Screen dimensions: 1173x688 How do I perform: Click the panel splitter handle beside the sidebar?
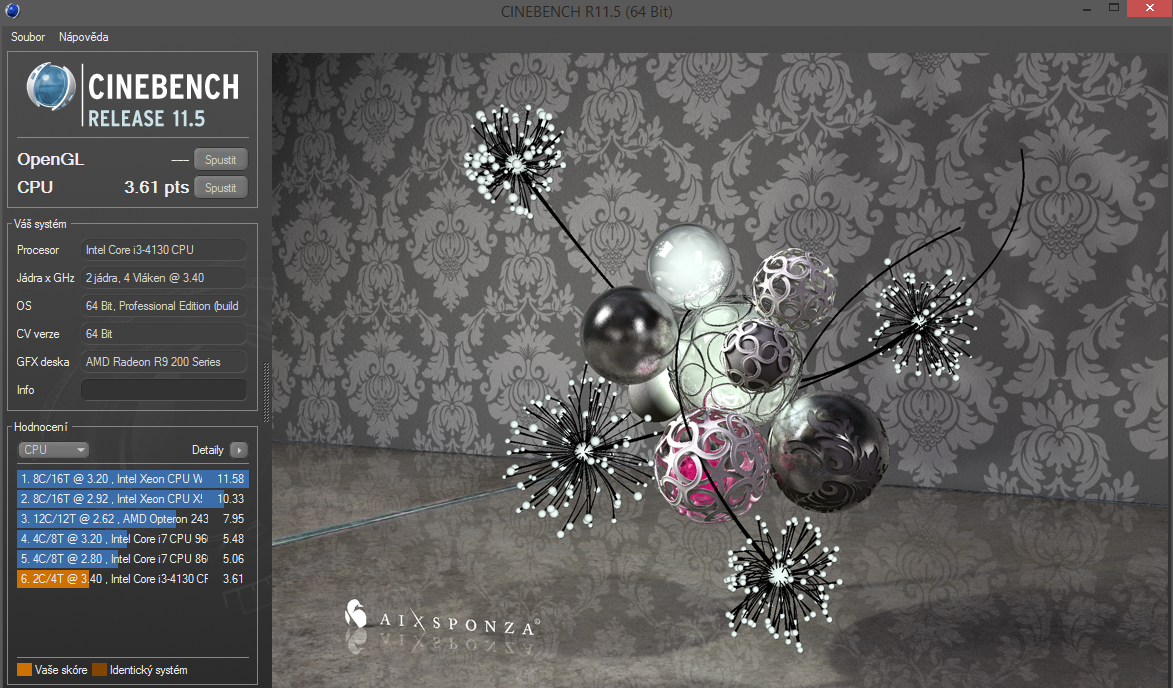point(266,390)
